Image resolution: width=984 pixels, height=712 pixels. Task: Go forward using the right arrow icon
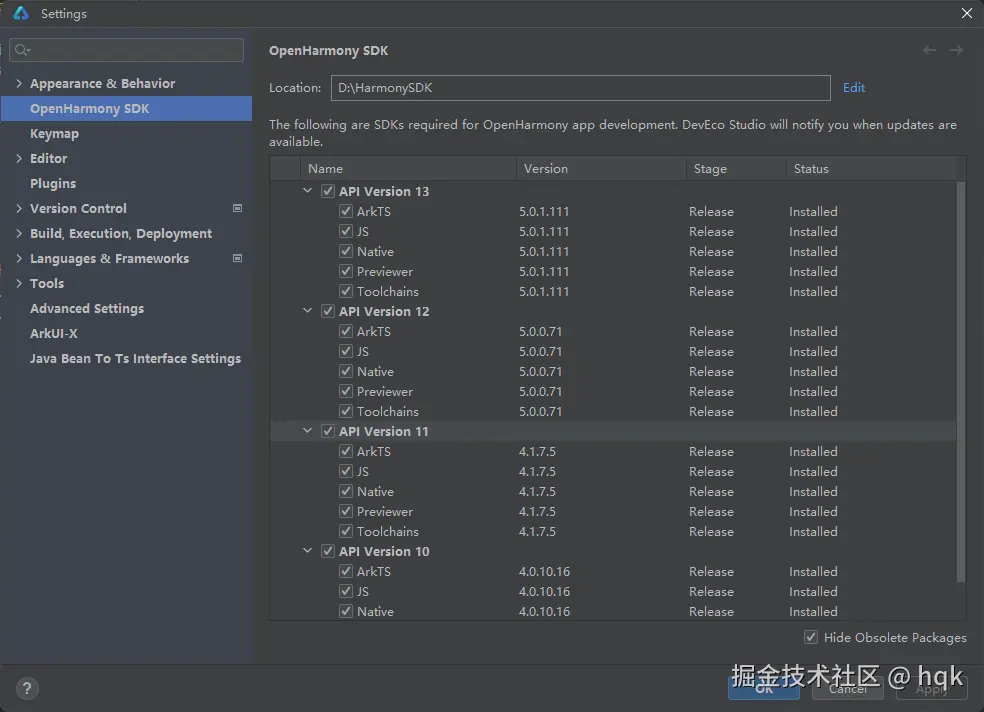[x=956, y=50]
